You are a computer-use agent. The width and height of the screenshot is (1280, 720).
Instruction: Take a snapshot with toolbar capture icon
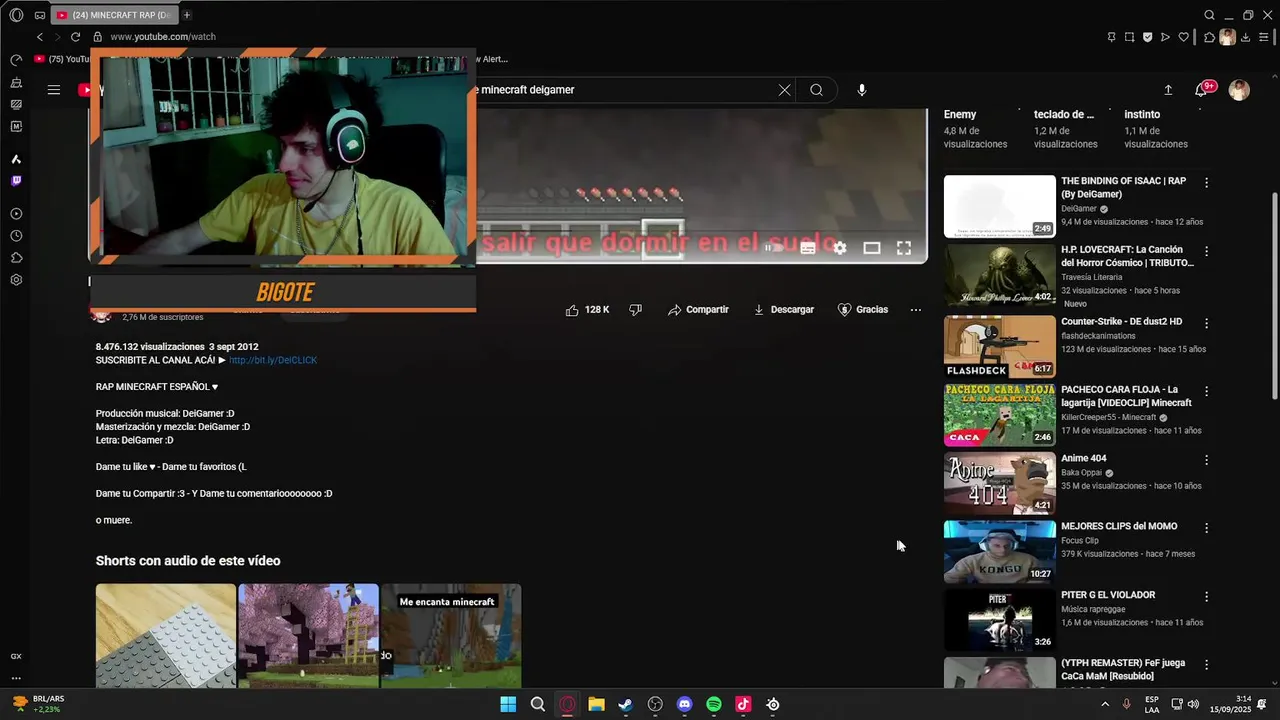pos(1129,37)
